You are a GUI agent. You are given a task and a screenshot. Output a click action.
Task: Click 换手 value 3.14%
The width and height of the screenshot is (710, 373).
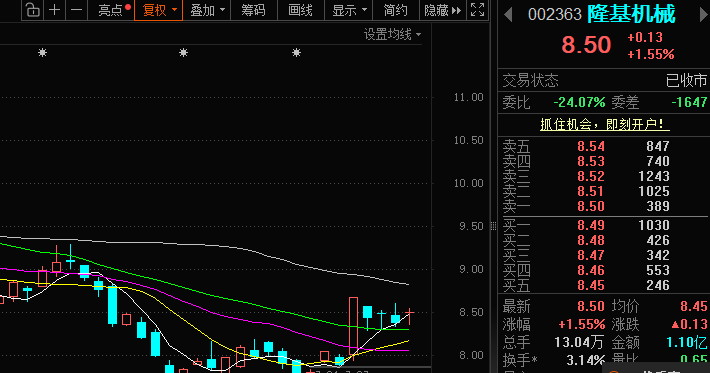click(585, 360)
